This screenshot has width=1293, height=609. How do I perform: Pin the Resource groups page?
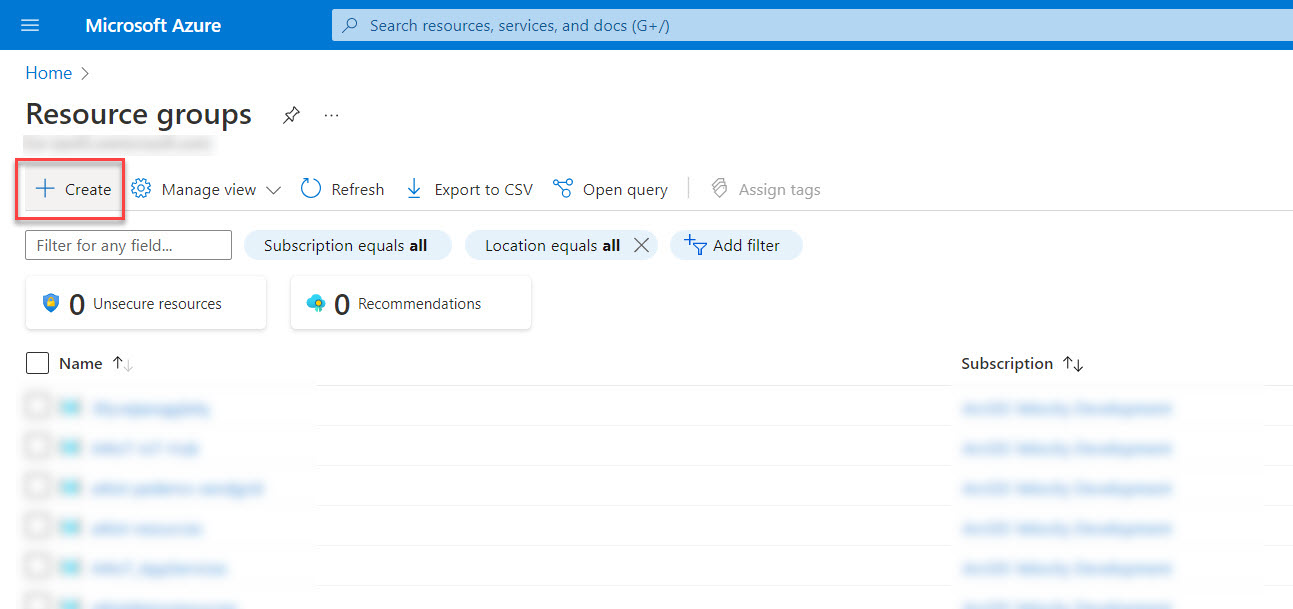click(x=291, y=115)
